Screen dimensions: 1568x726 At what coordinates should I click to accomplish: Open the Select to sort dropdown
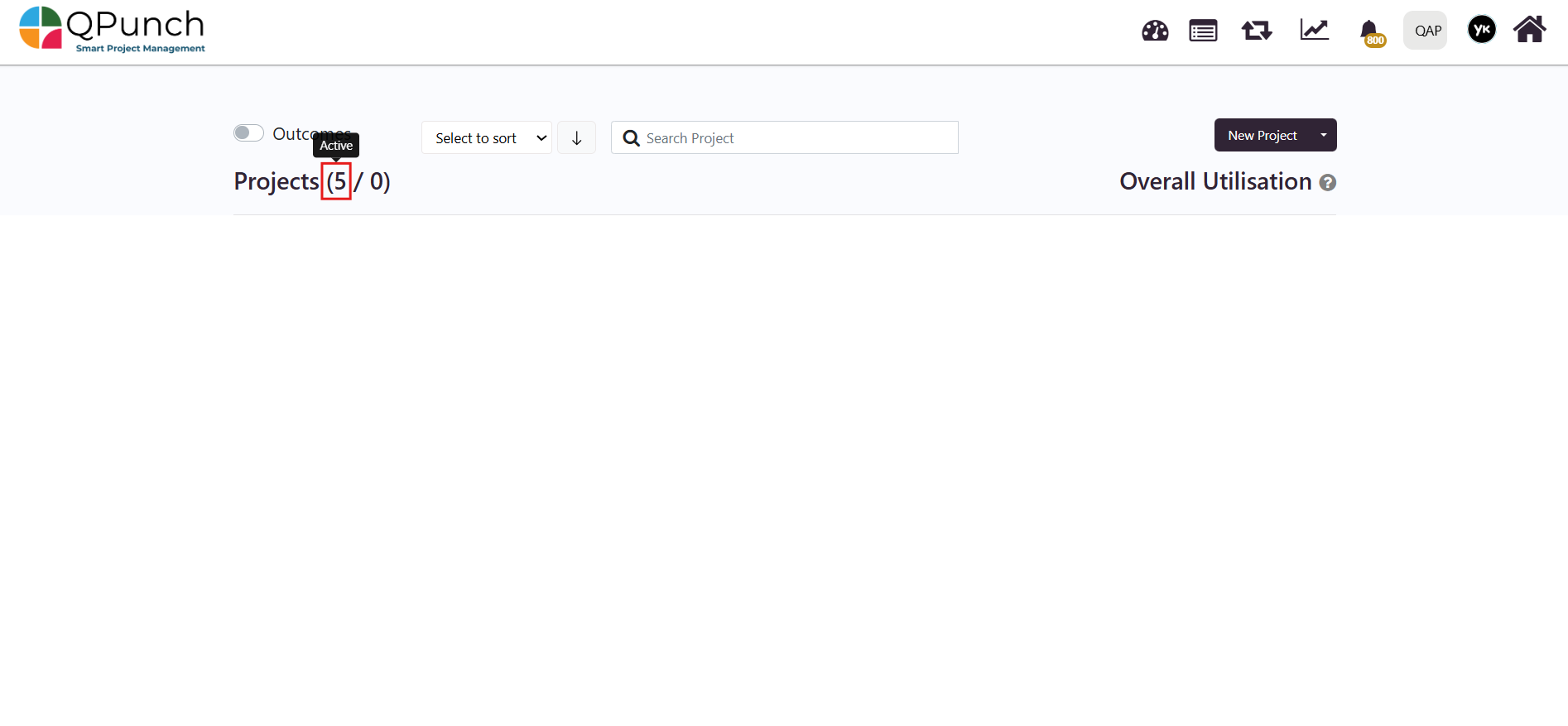pos(486,138)
